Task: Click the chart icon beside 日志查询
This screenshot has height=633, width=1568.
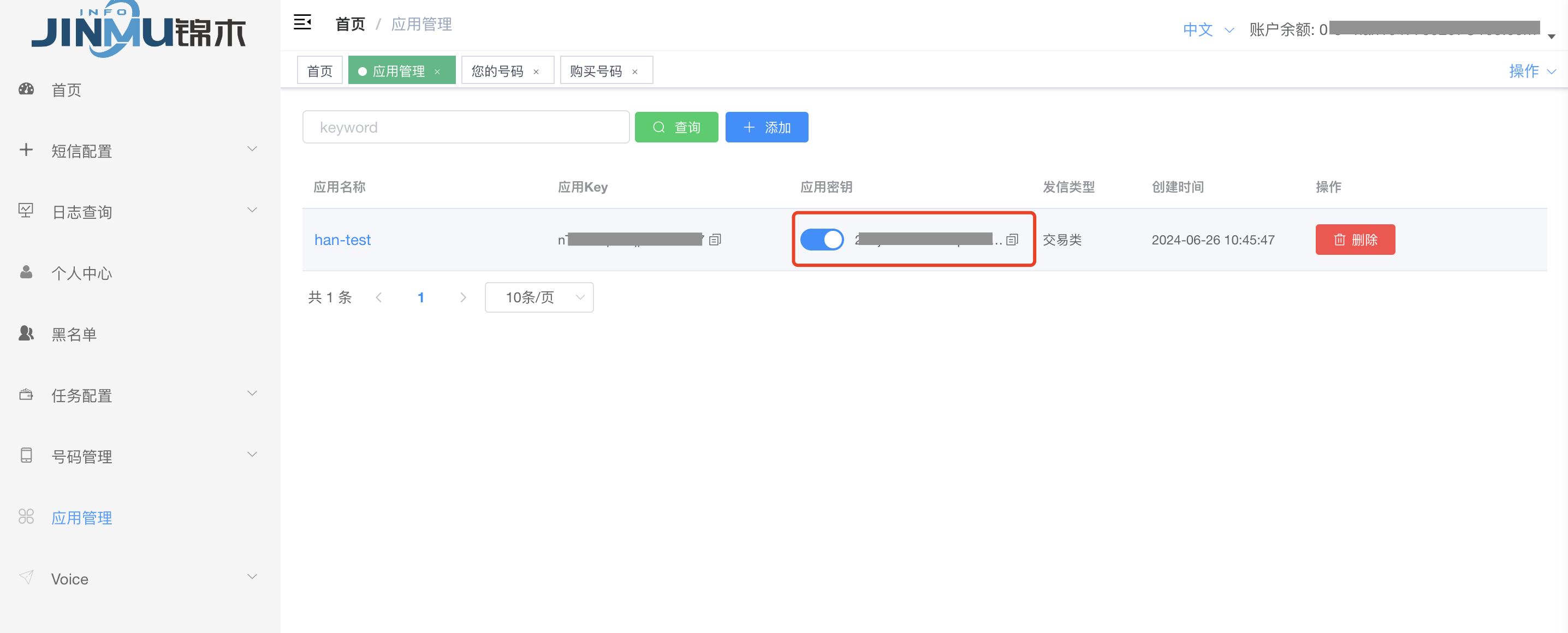Action: click(26, 211)
